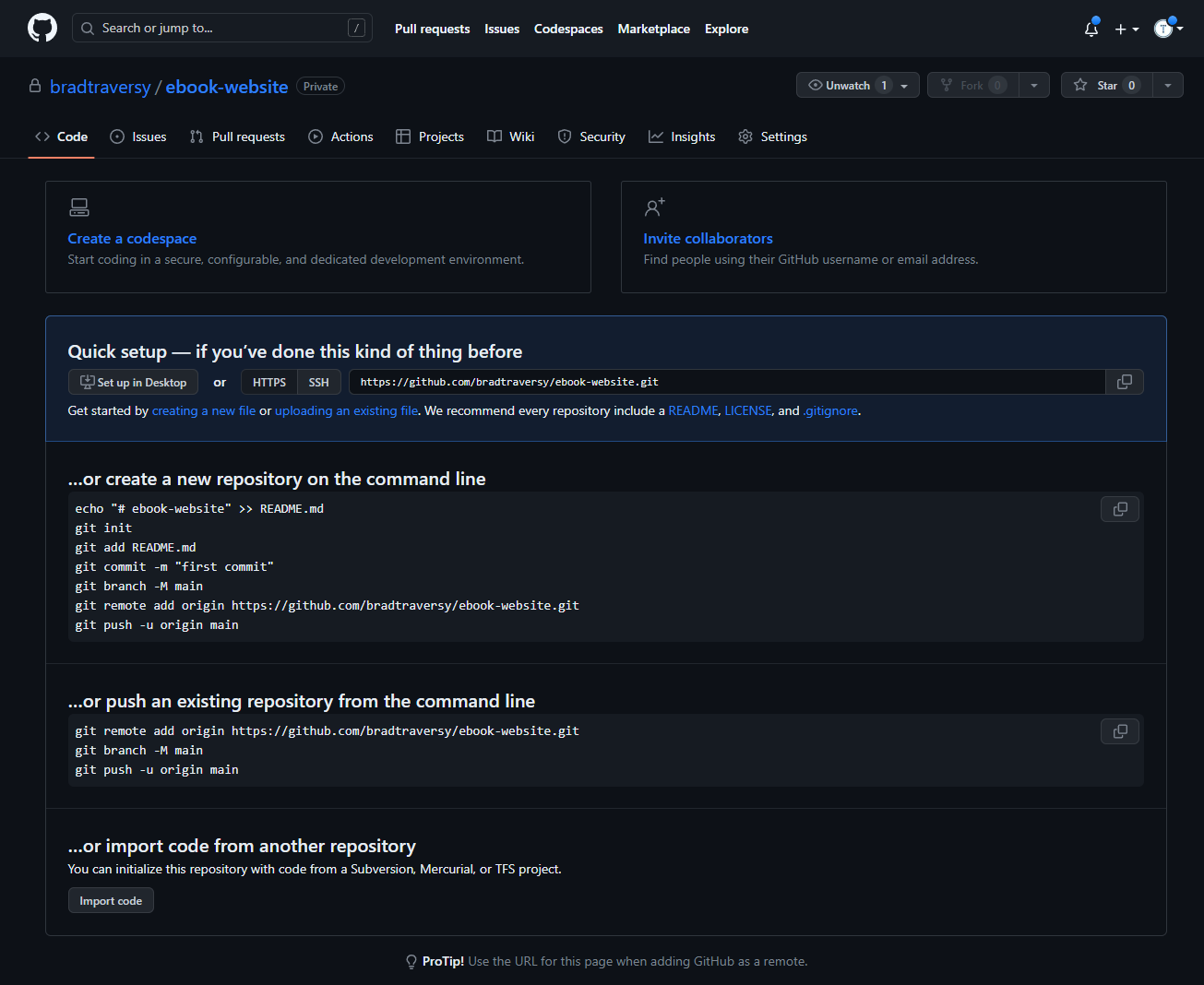Screen dimensions: 1204x985
Task: Copy the create new repository commands
Action: (1120, 509)
